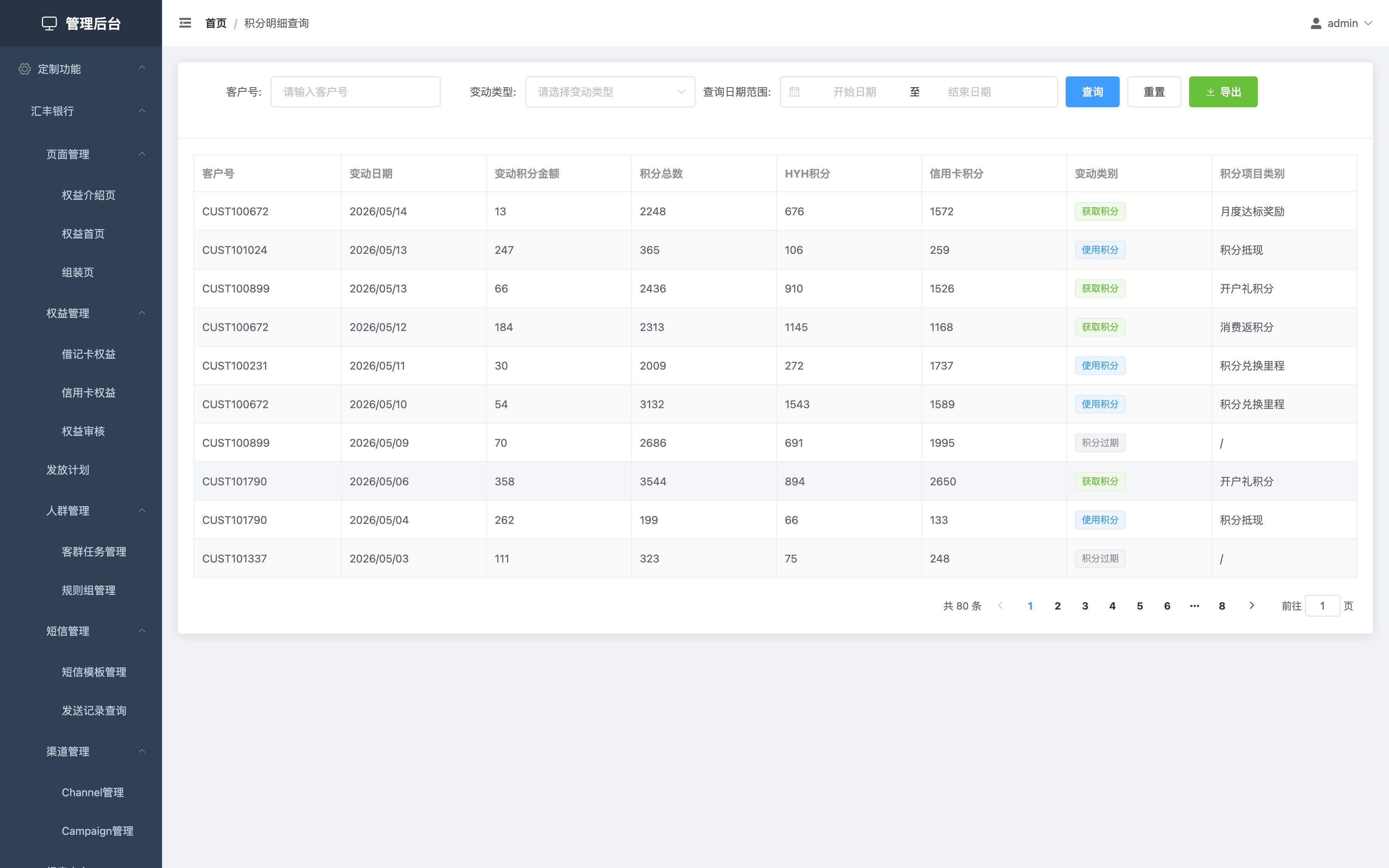The image size is (1389, 868).
Task: Click pagination ellipsis to jump more pages
Action: (x=1195, y=606)
